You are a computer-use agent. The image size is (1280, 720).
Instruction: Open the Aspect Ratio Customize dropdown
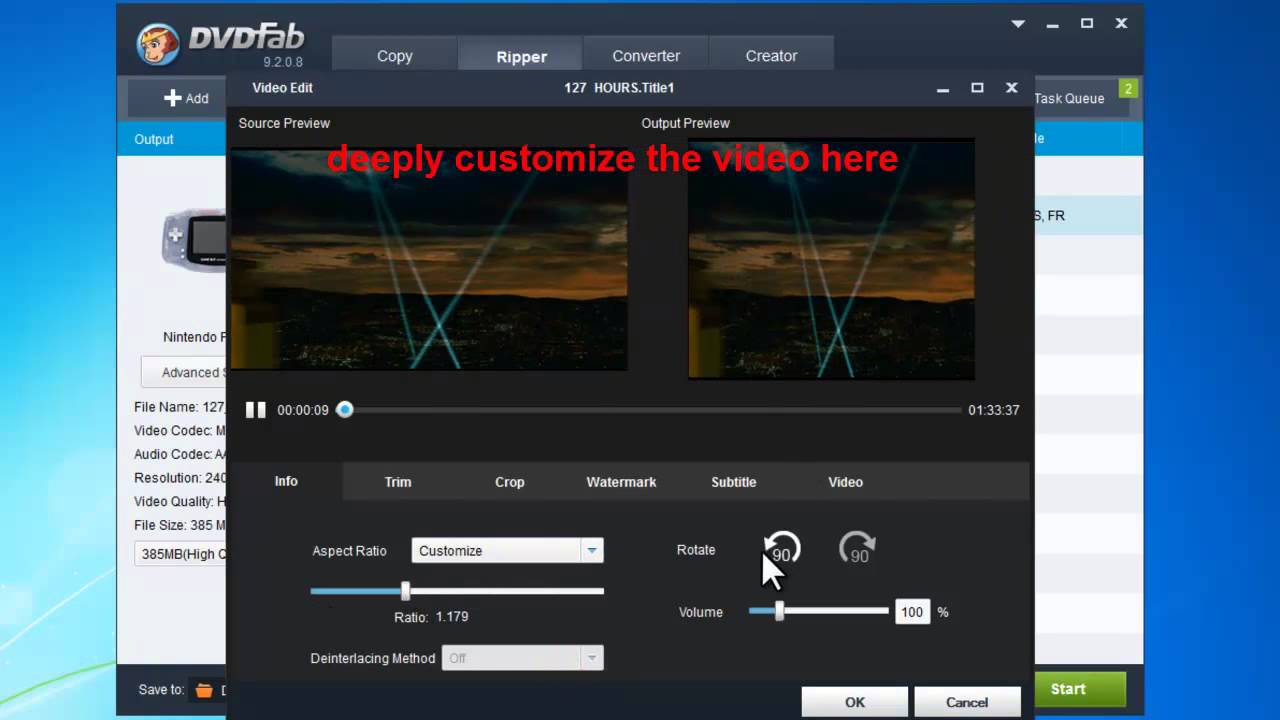pyautogui.click(x=507, y=551)
